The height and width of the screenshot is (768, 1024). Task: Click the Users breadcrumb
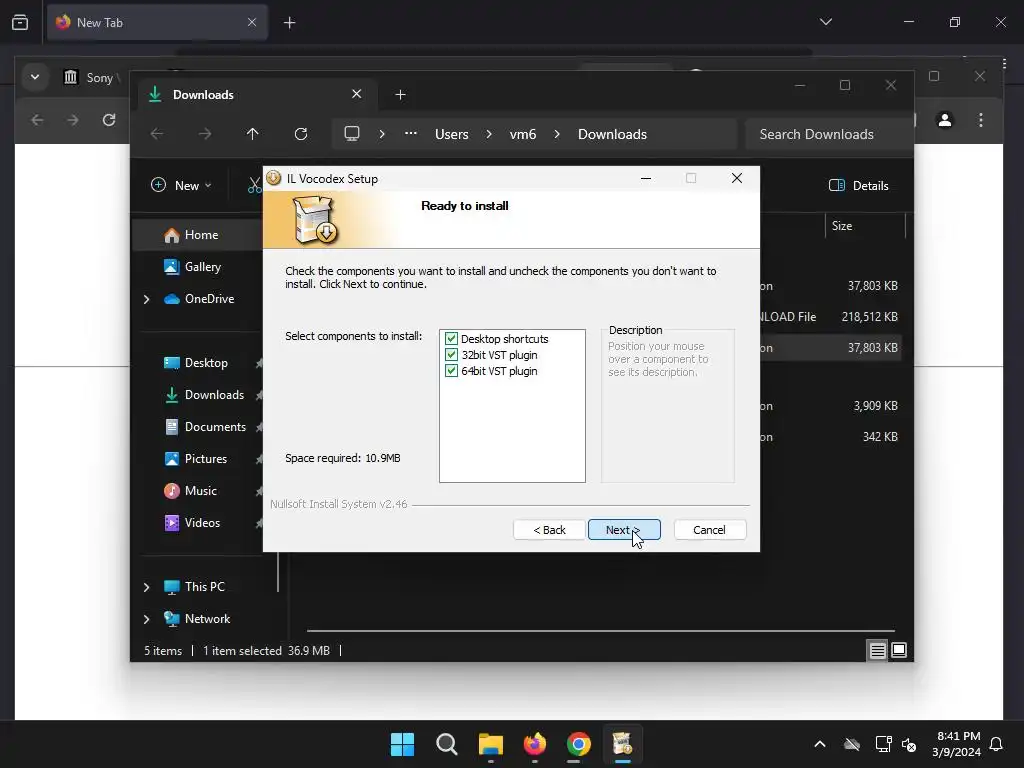452,134
